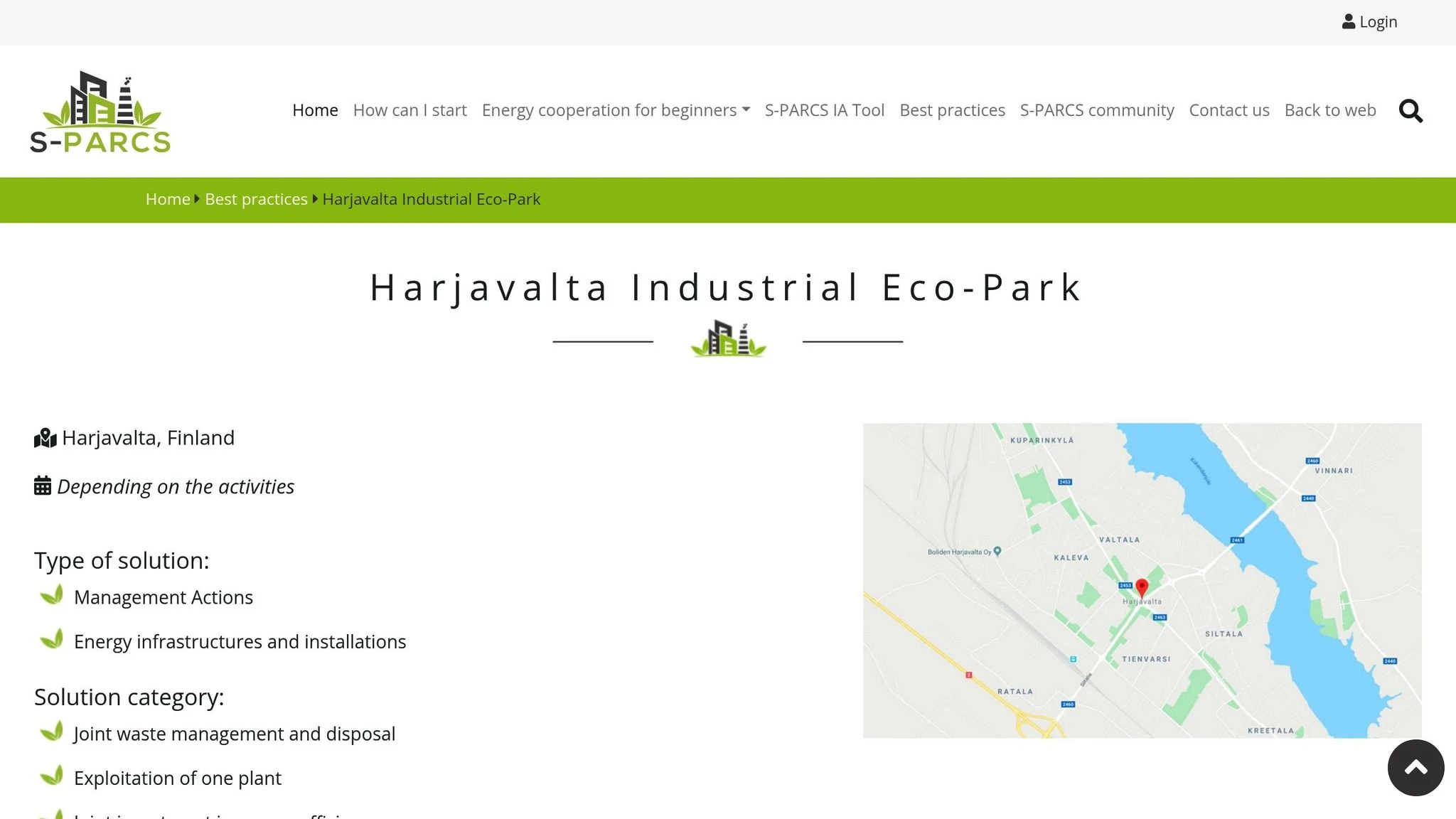Viewport: 1456px width, 819px height.
Task: Click the small building emblem under the title
Action: click(728, 338)
